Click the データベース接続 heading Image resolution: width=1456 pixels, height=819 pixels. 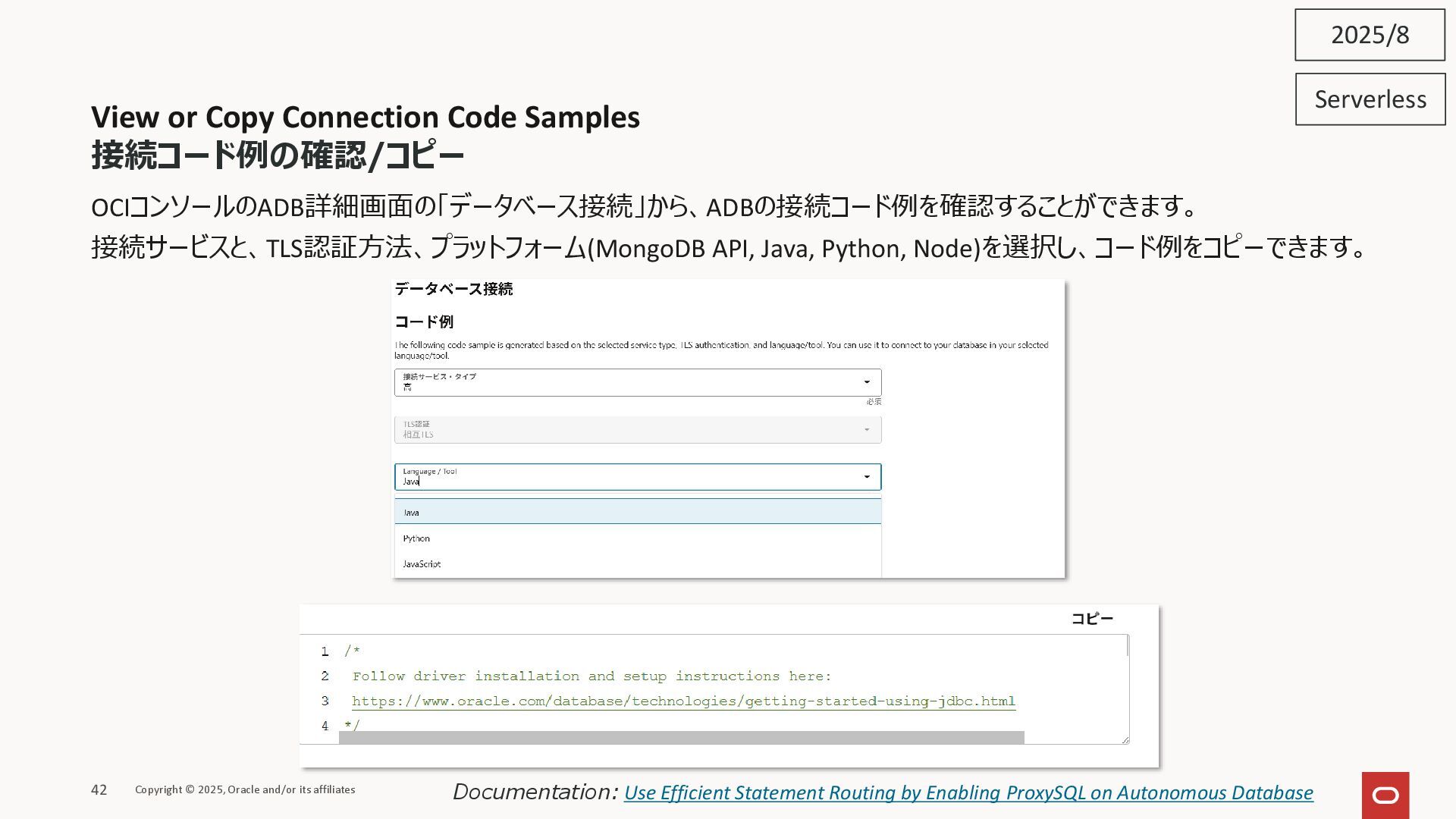(x=453, y=289)
